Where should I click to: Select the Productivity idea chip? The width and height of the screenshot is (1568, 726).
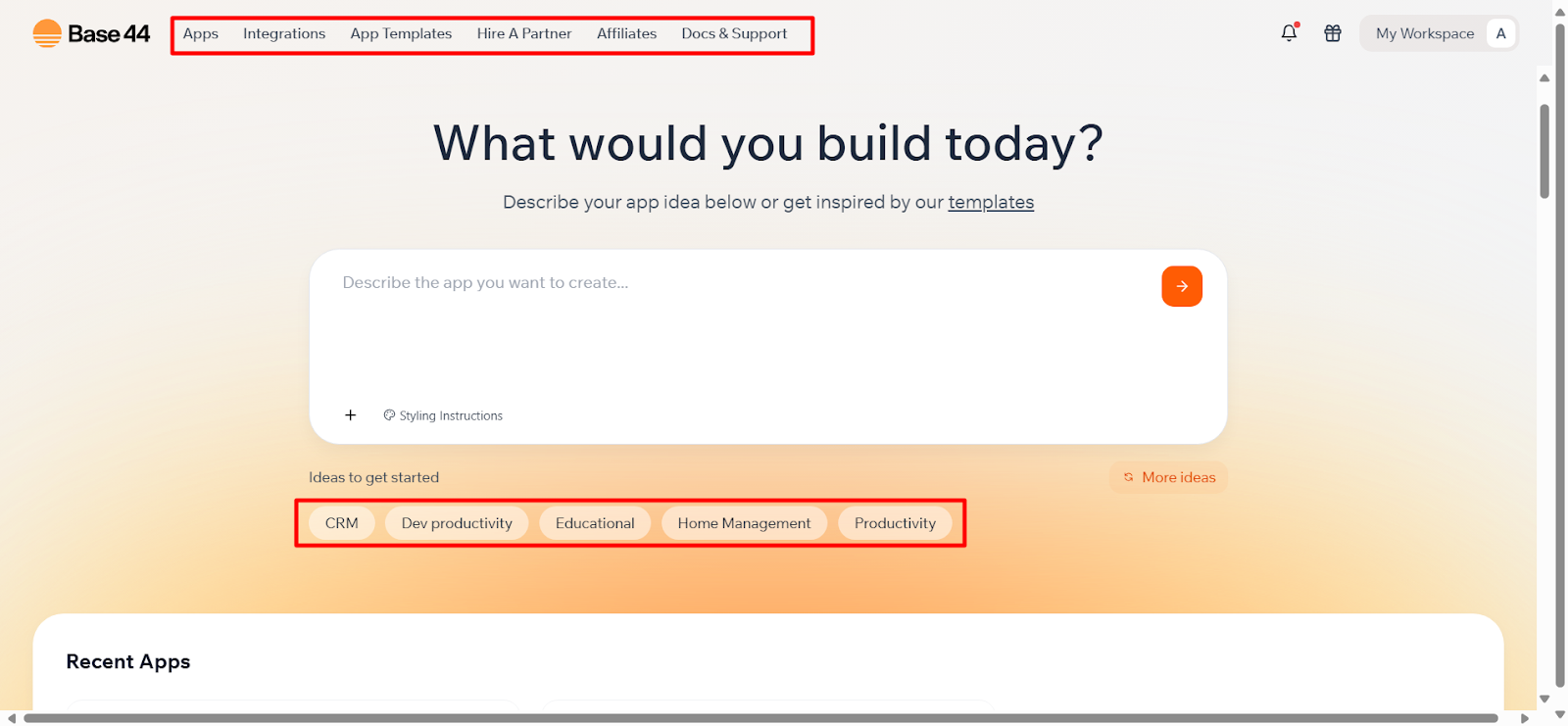895,523
